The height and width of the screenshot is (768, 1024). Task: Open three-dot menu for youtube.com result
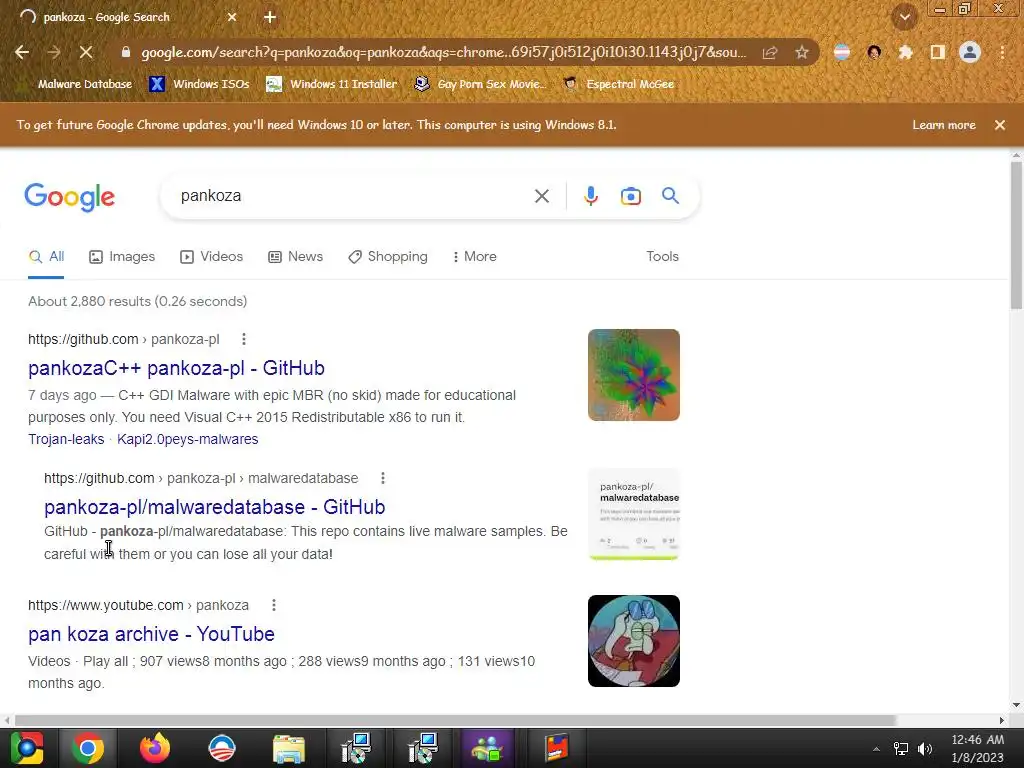tap(274, 605)
